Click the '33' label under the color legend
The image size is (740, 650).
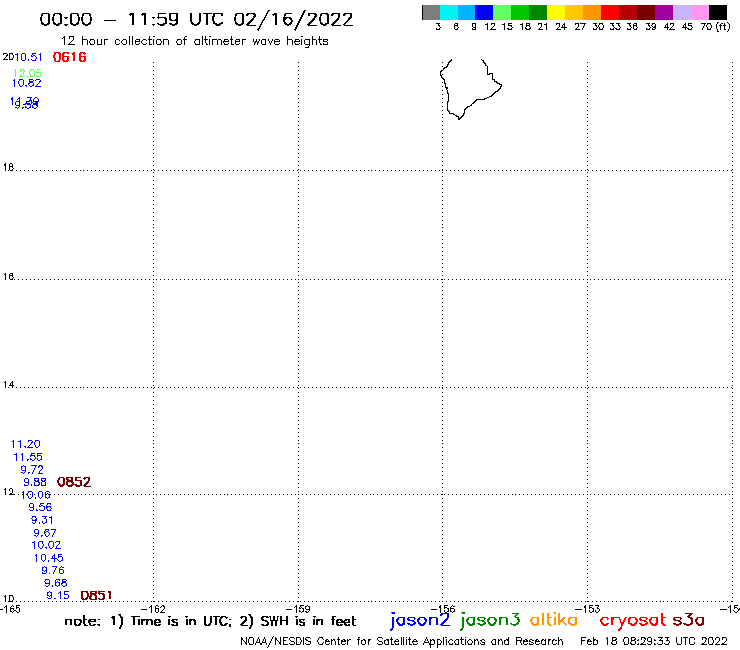click(615, 26)
